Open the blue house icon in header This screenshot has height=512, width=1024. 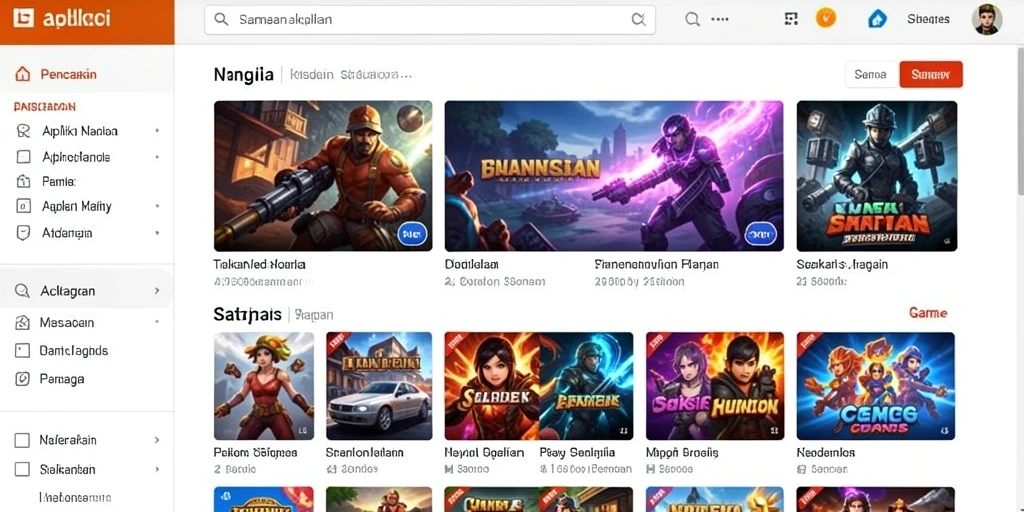point(877,19)
